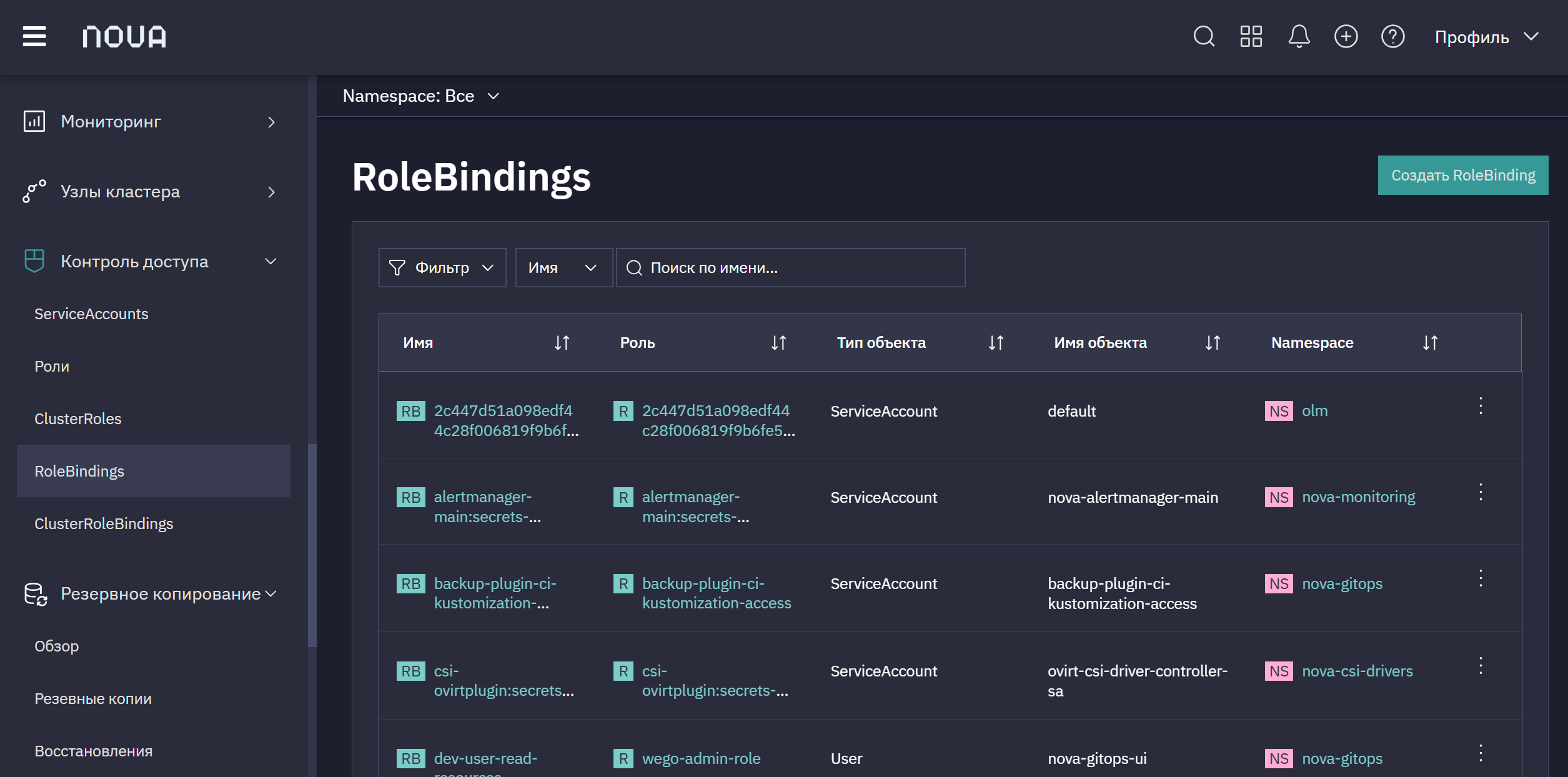
Task: Click the Мониторинг chart icon
Action: [34, 121]
